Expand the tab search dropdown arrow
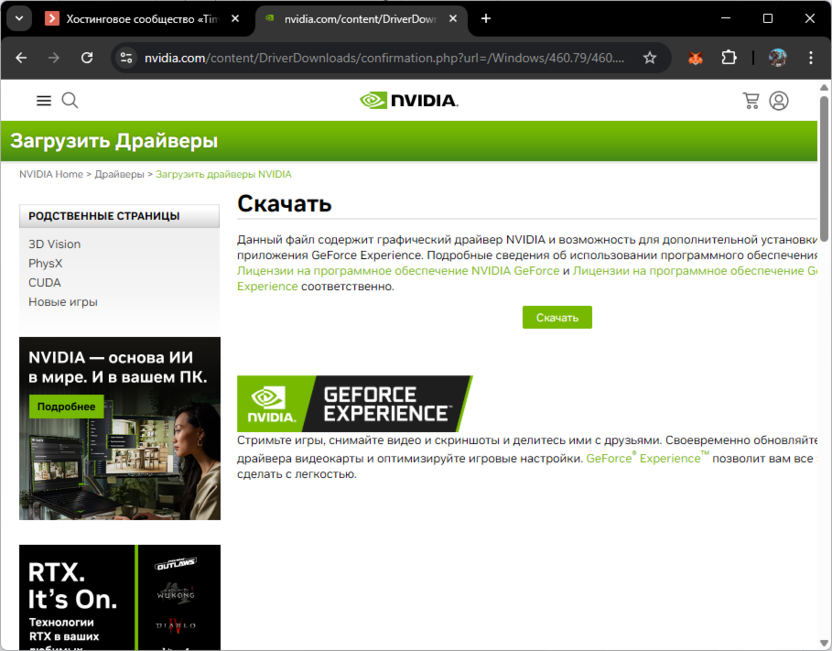The height and width of the screenshot is (651, 832). point(19,19)
